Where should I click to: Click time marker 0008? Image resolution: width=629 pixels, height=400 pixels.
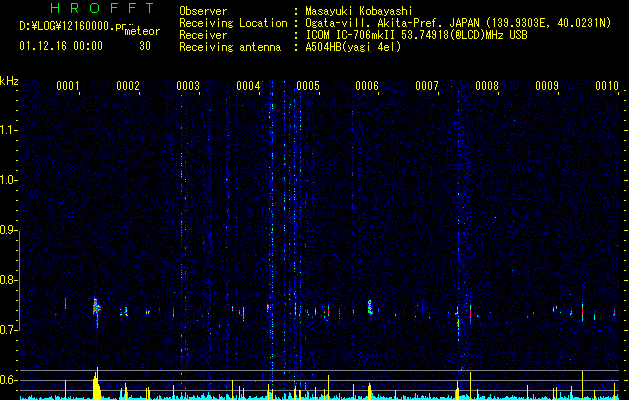487,85
